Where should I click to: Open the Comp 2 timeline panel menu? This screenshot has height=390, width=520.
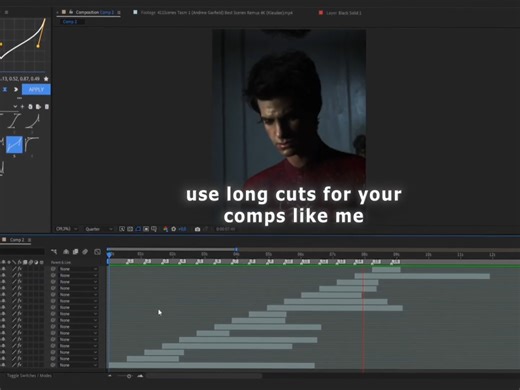[29, 240]
